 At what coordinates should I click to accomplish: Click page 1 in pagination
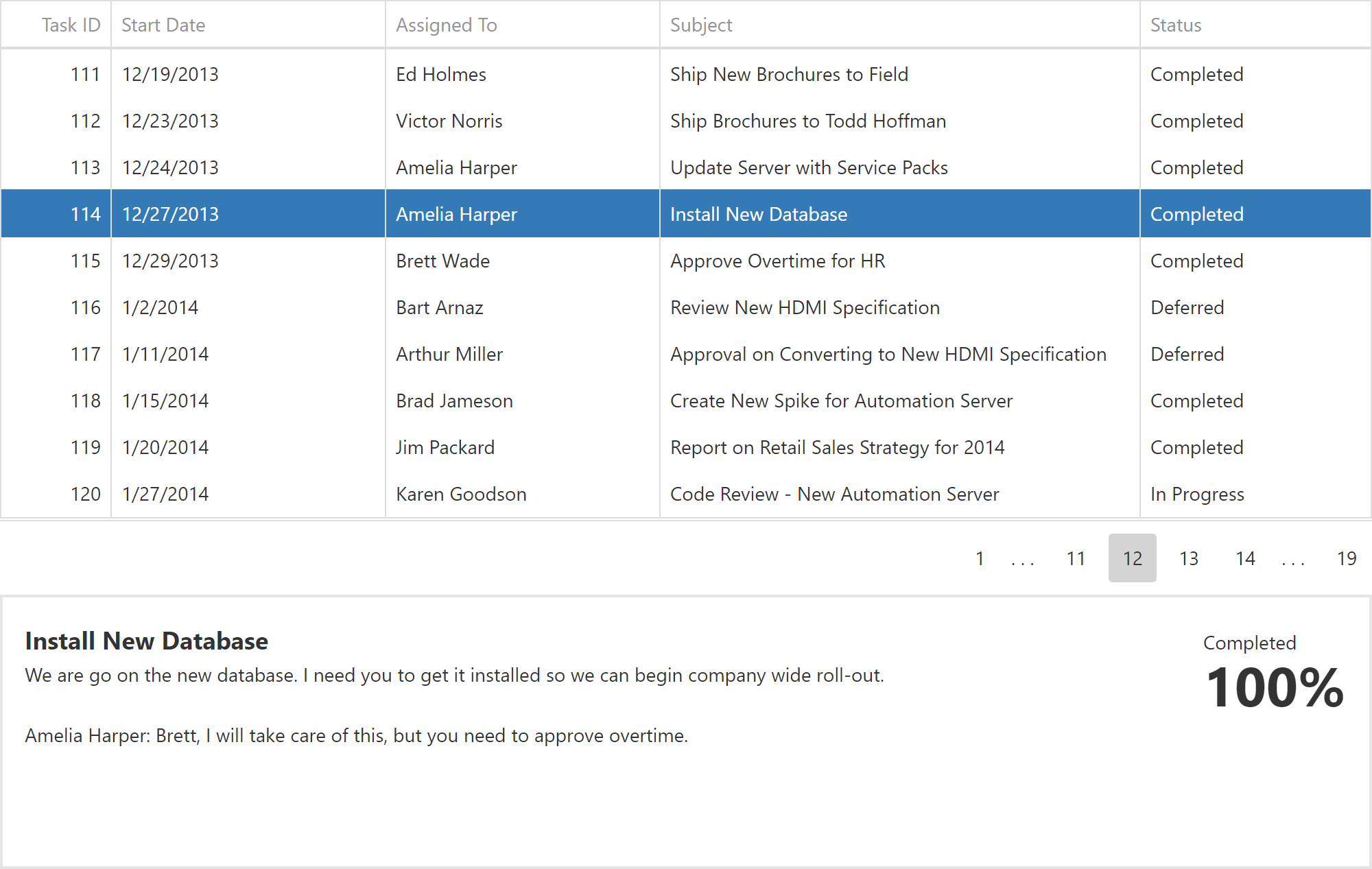pyautogui.click(x=979, y=559)
